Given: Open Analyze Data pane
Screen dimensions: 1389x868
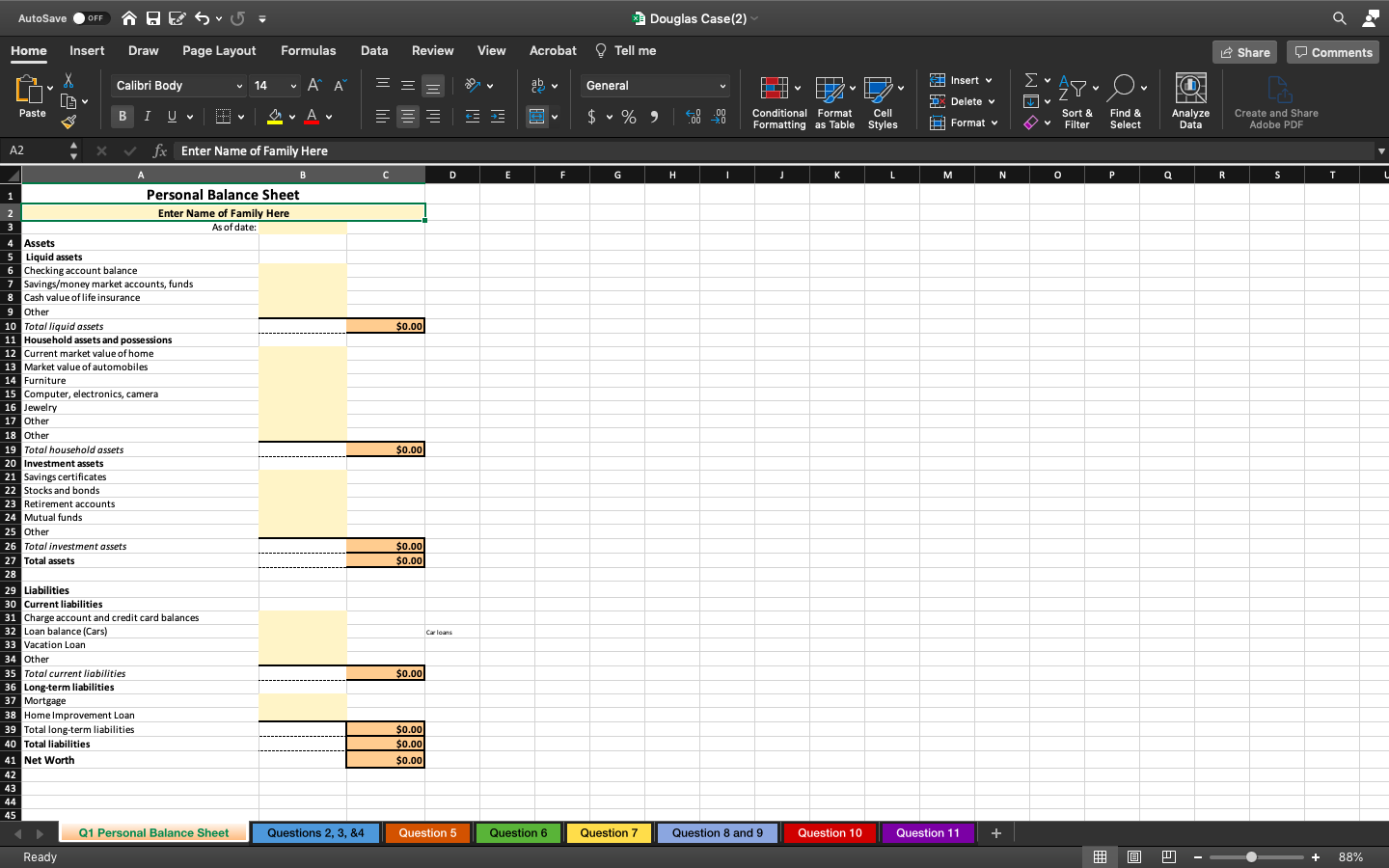Looking at the screenshot, I should click(x=1190, y=100).
